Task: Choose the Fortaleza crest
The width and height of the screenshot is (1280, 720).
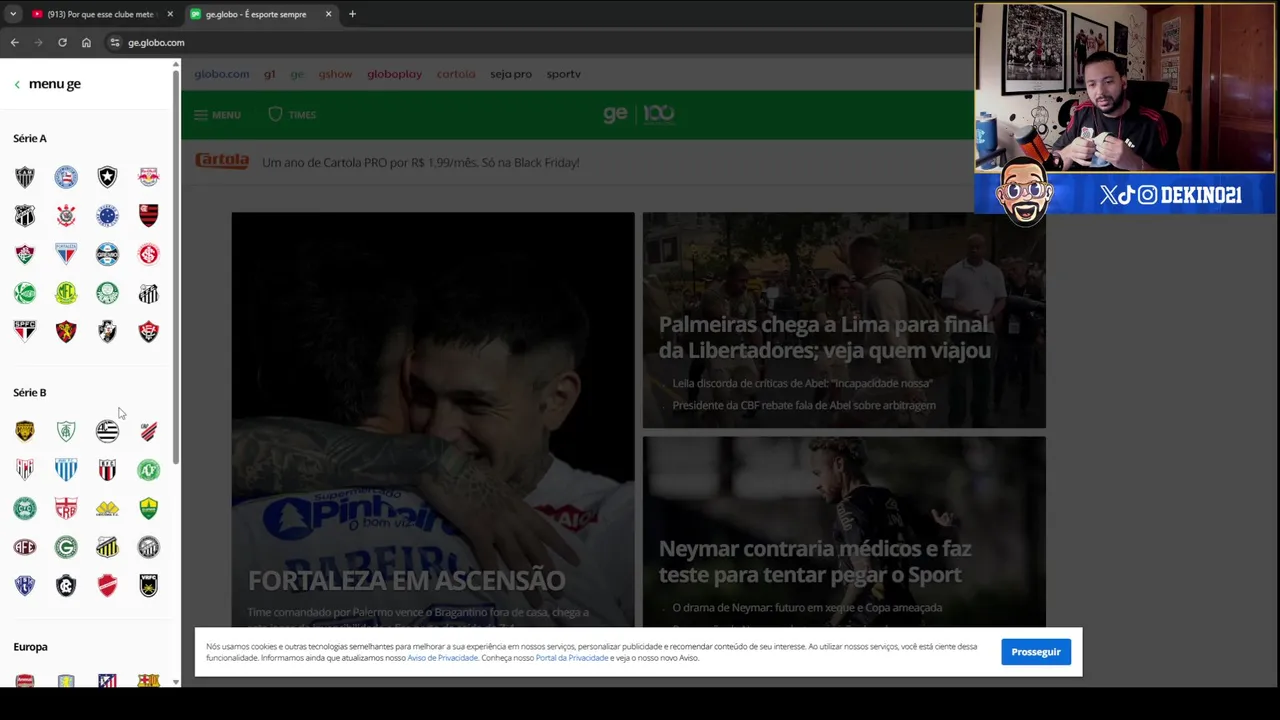Action: [66, 254]
